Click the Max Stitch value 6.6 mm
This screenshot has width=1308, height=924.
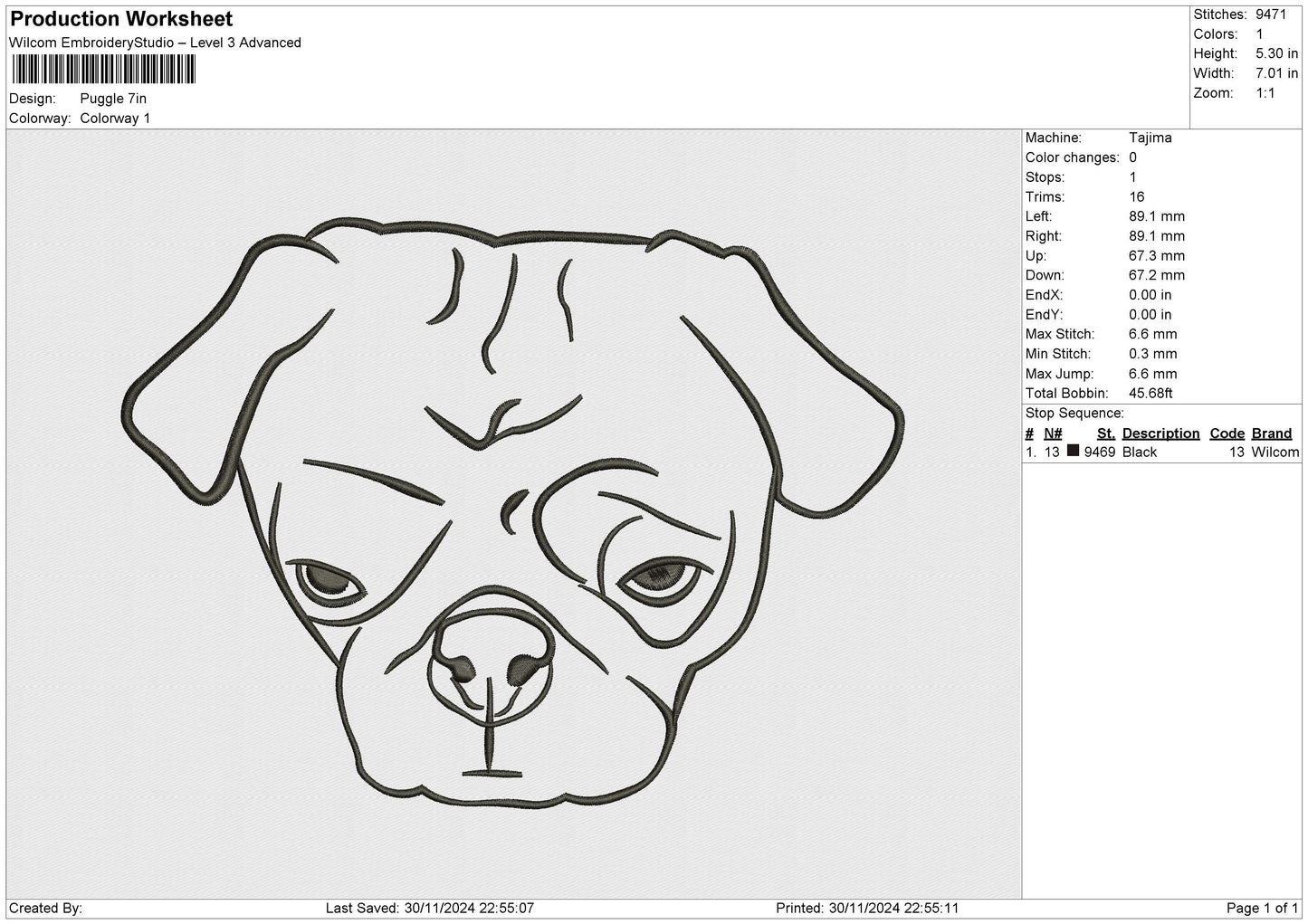[x=1153, y=335]
